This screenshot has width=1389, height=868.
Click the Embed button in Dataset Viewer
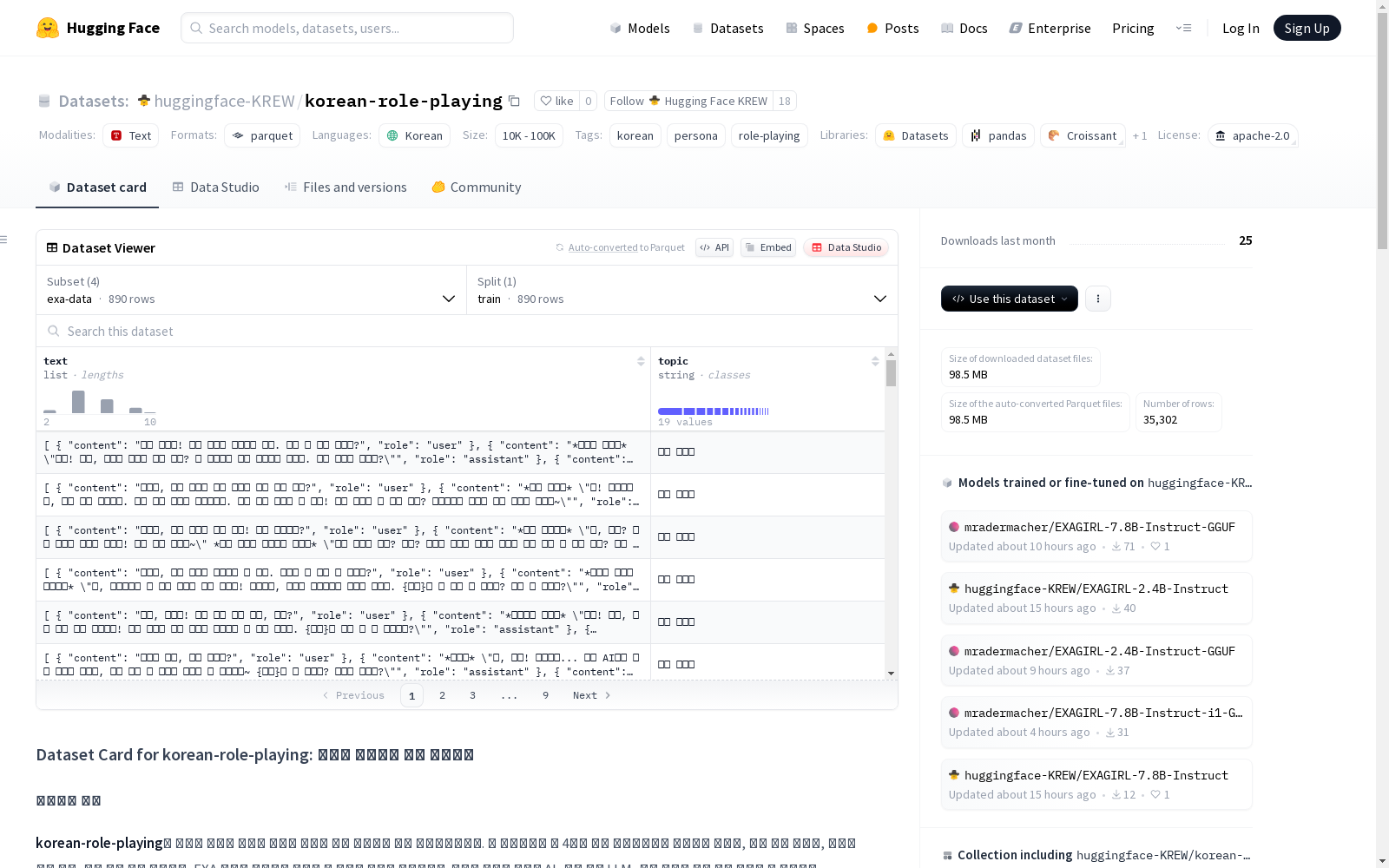[x=768, y=247]
